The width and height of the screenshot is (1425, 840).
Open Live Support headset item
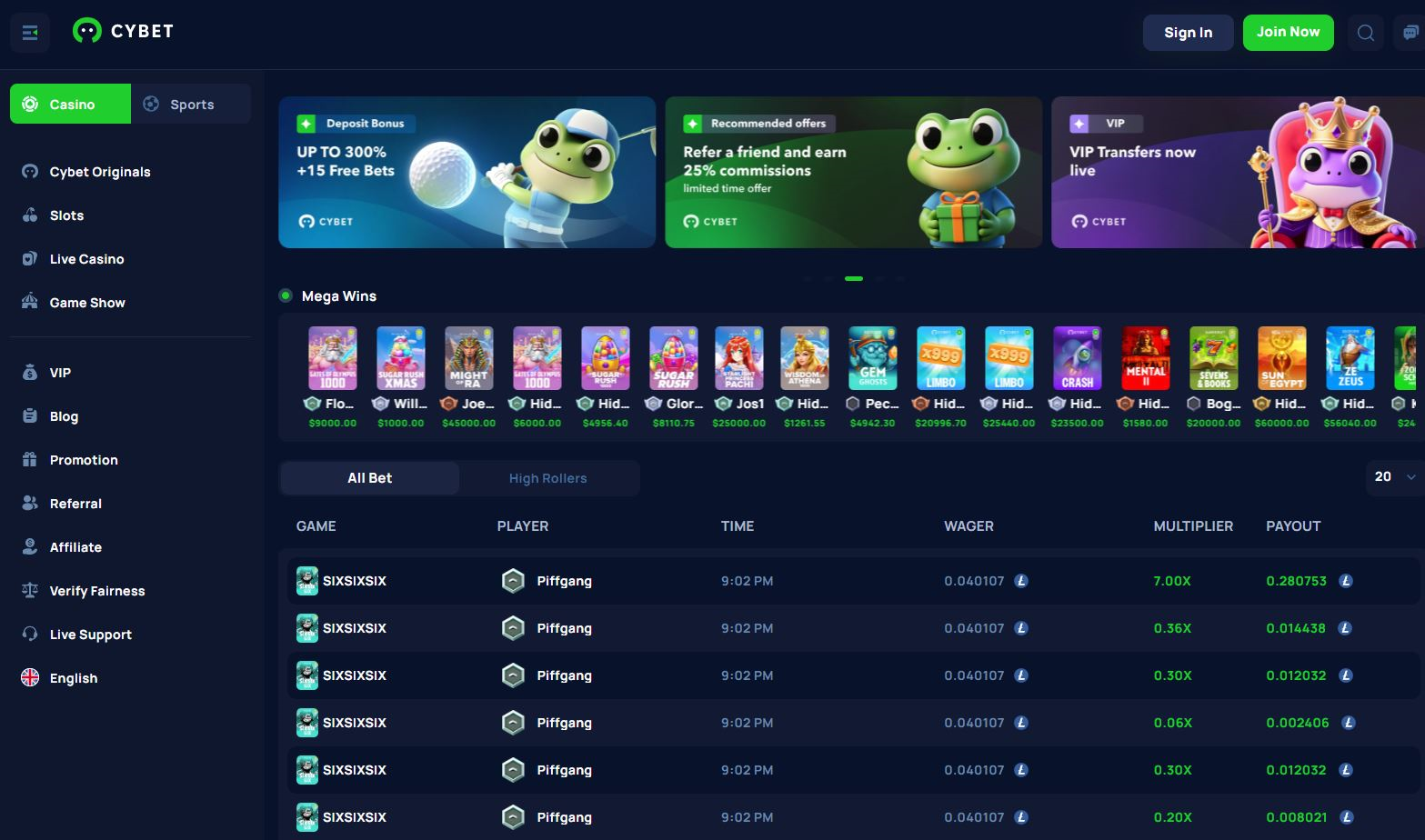(90, 635)
